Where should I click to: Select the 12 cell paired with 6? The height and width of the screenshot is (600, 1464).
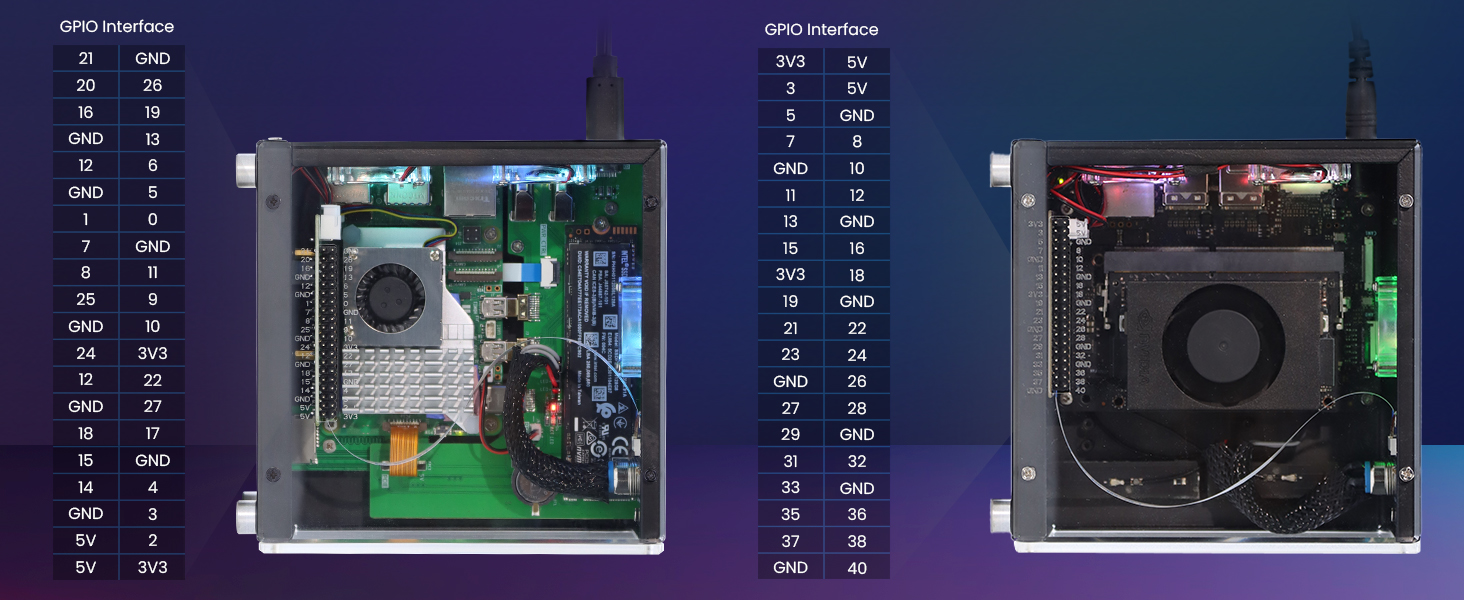(x=86, y=165)
